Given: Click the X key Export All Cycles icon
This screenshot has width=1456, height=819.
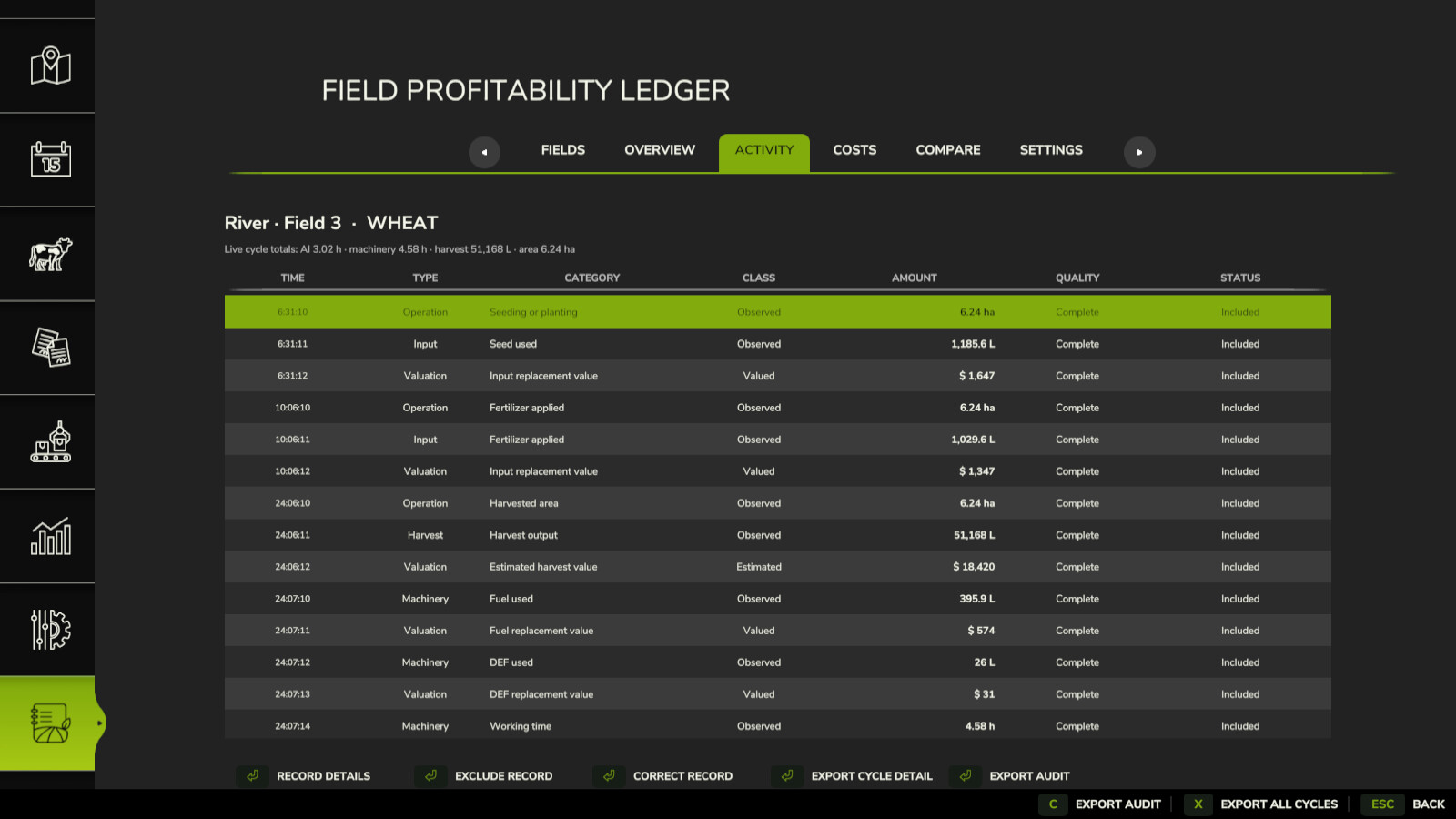Looking at the screenshot, I should tap(1198, 804).
